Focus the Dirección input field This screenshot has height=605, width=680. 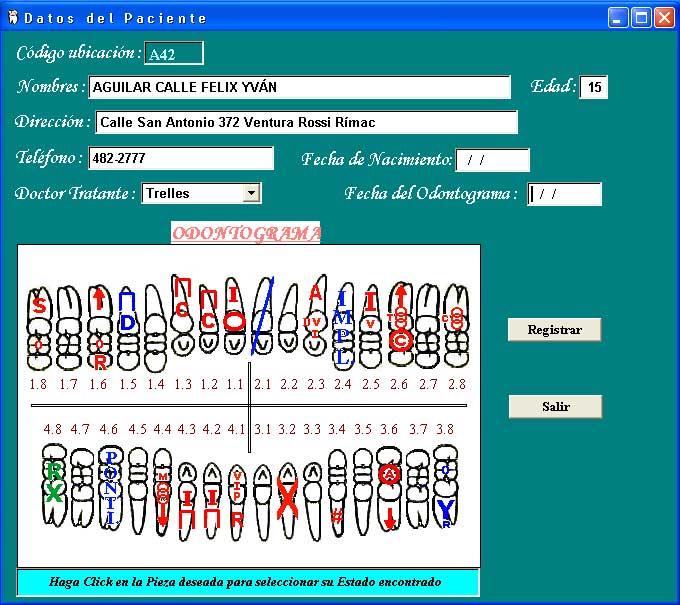point(306,122)
